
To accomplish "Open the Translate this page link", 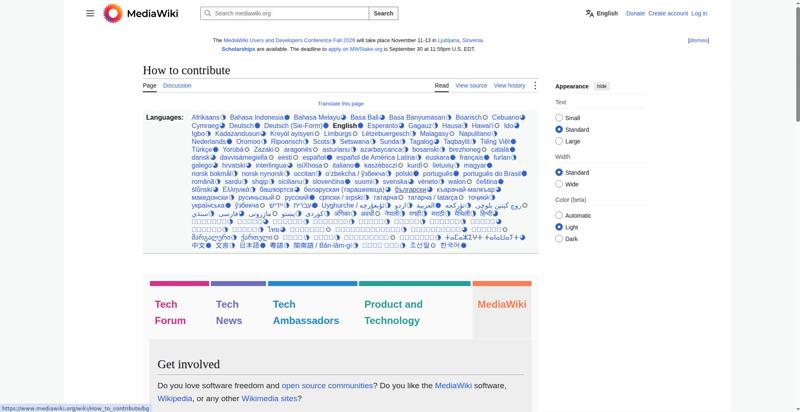I will coord(340,104).
